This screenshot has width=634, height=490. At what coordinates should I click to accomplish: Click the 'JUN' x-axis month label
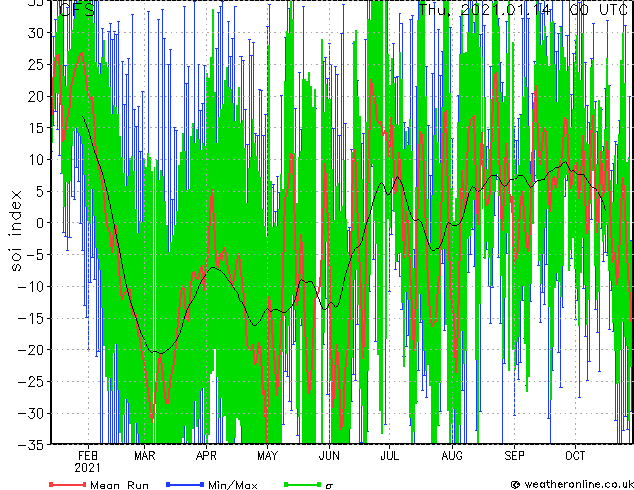(x=329, y=456)
